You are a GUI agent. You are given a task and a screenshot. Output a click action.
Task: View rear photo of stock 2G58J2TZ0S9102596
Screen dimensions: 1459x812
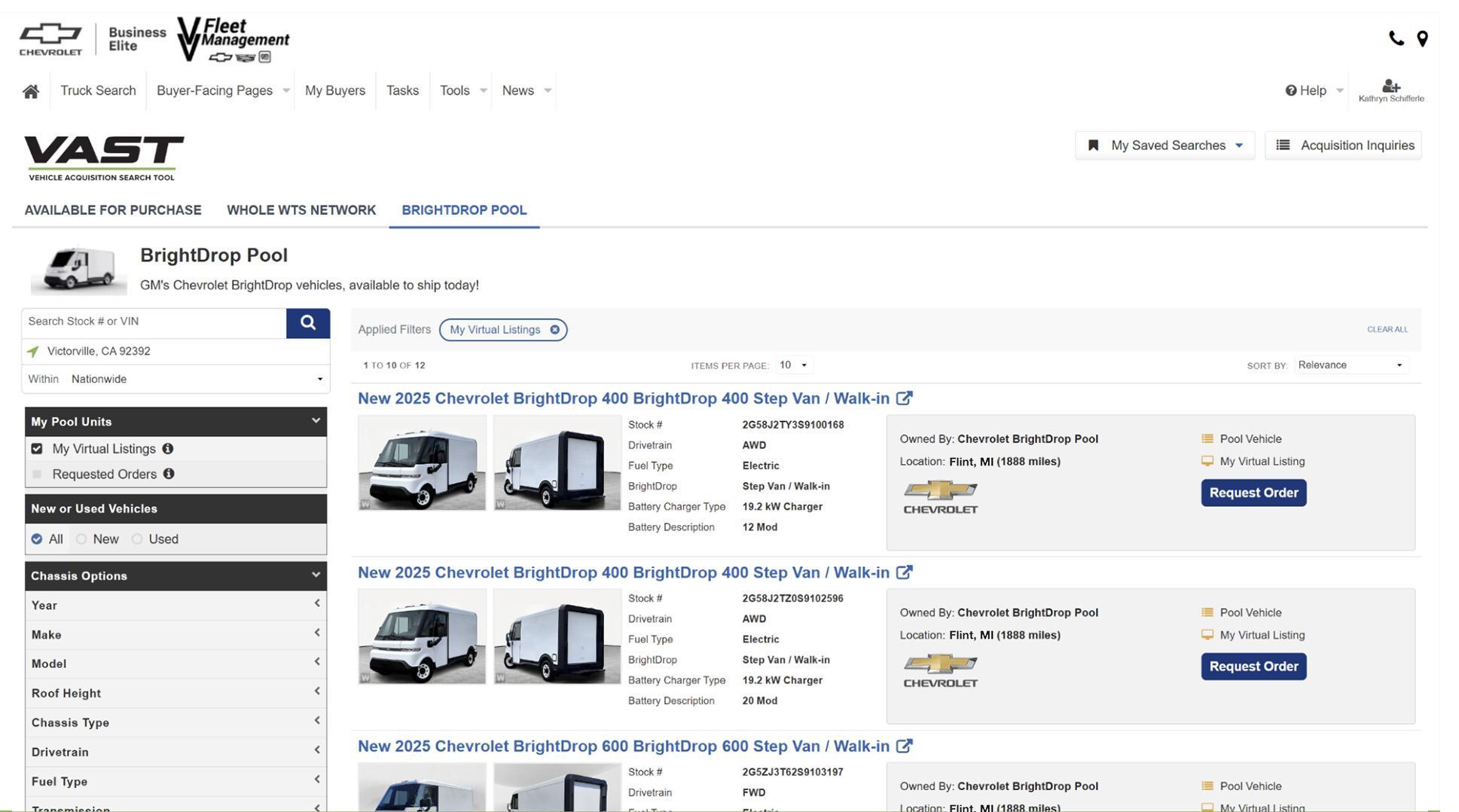coord(557,636)
